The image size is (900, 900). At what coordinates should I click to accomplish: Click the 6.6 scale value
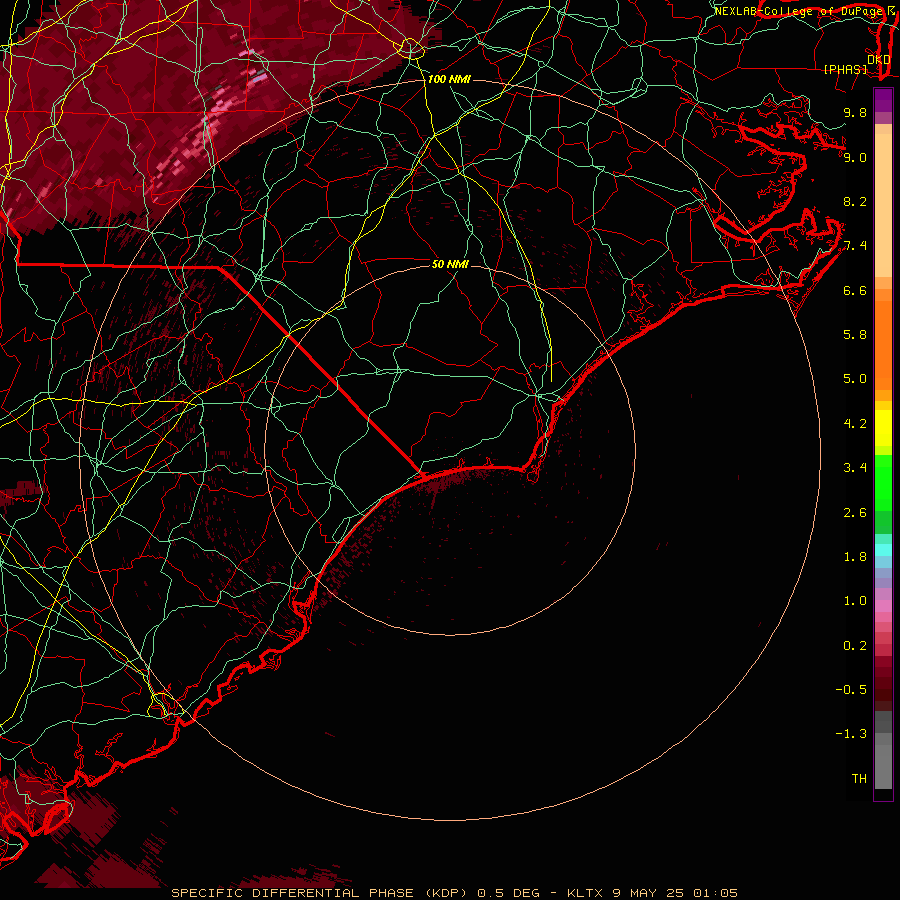(855, 290)
